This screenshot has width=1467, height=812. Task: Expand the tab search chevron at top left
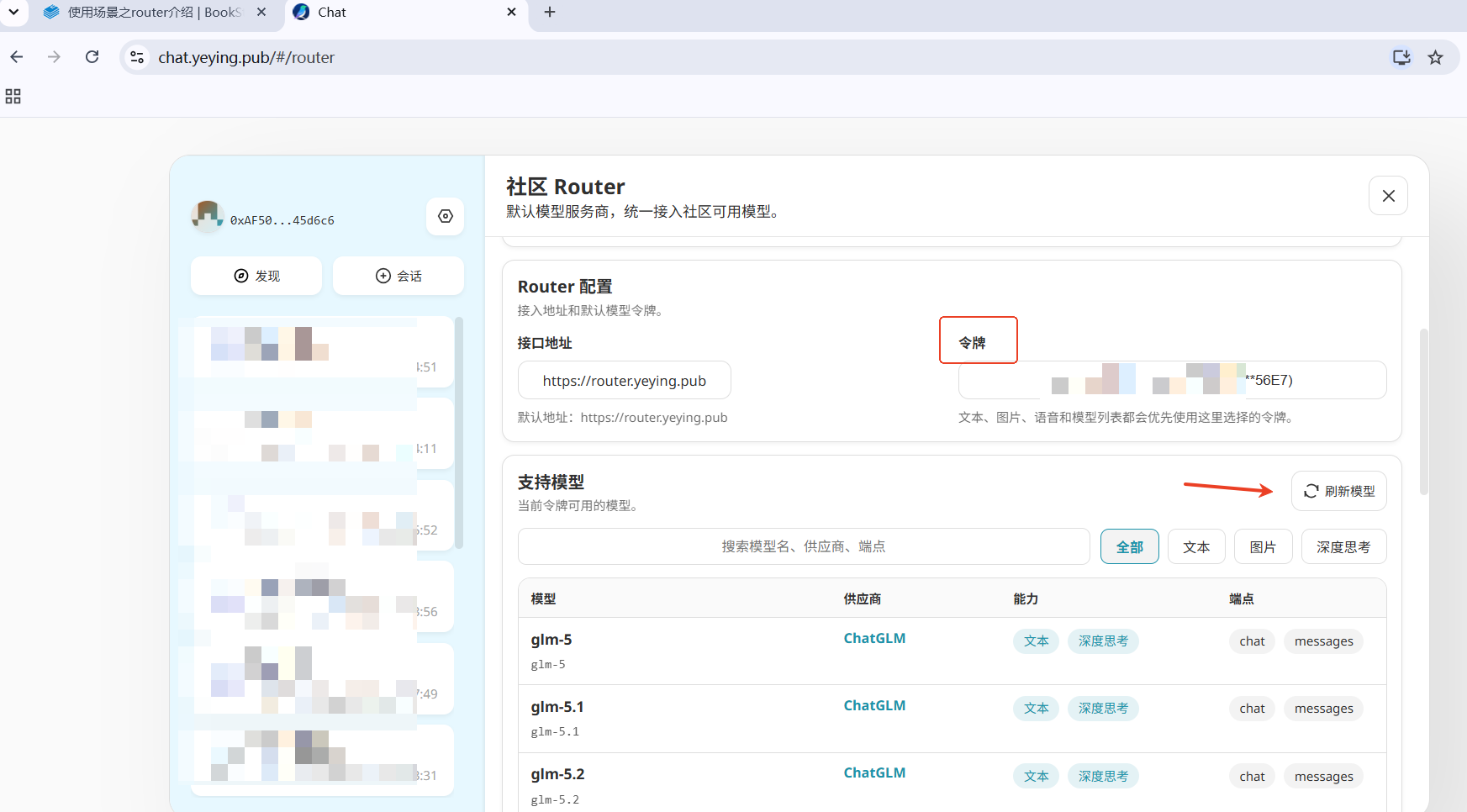point(13,12)
